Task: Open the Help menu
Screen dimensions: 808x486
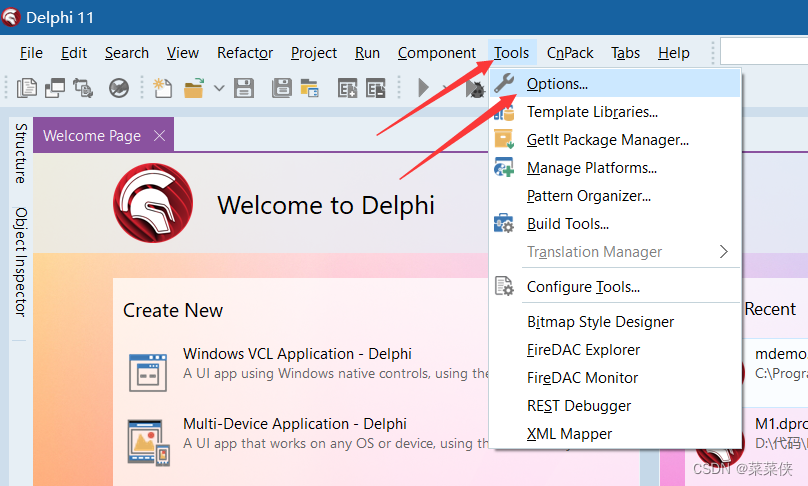Action: (674, 53)
